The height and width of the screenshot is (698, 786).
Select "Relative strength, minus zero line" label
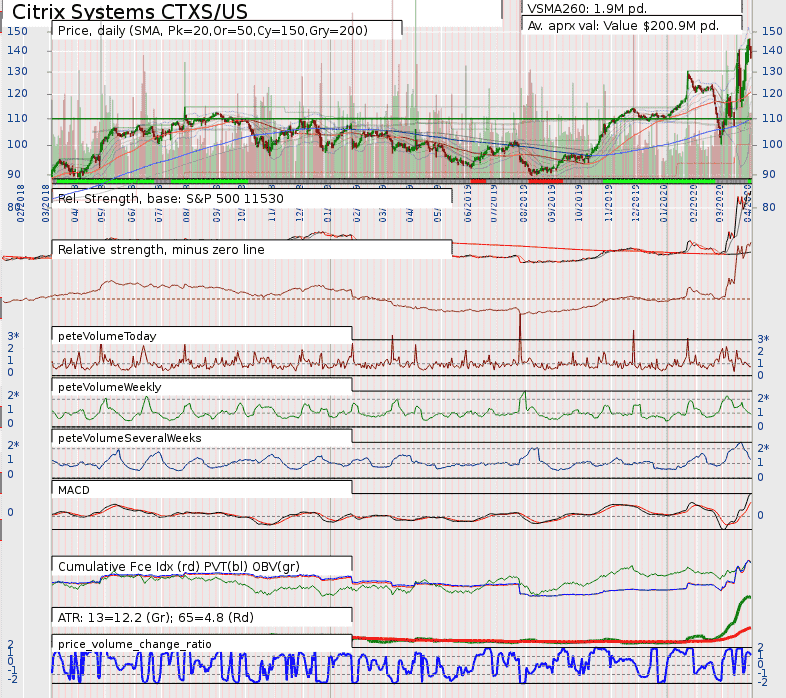pos(161,250)
